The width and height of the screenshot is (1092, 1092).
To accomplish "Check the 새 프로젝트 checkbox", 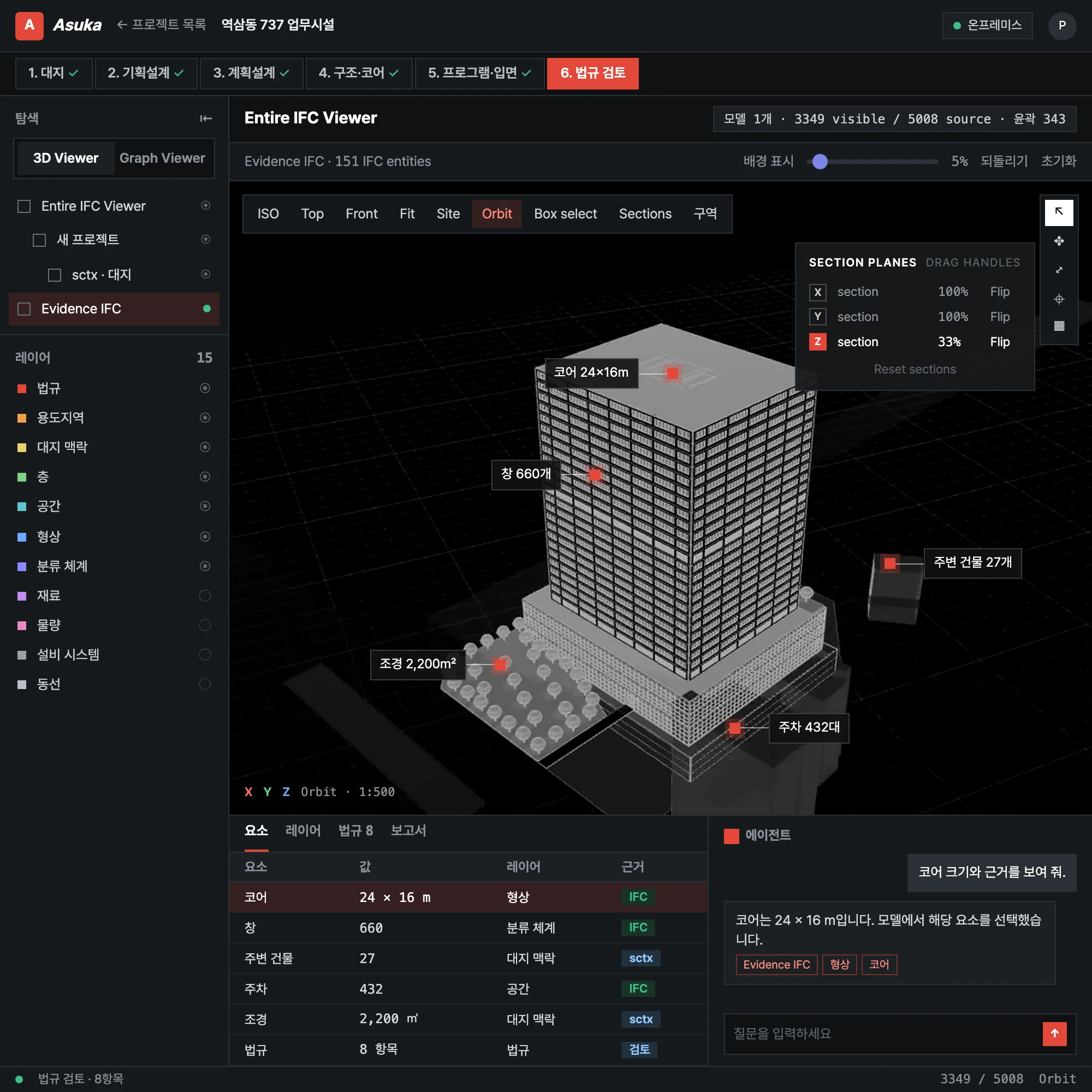I will coord(39,240).
